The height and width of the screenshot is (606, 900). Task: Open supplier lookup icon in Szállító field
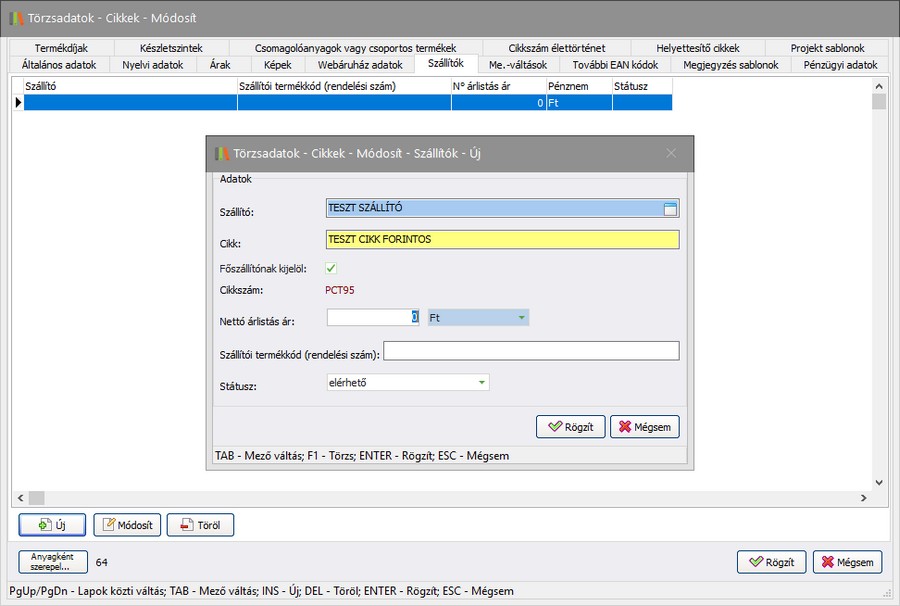(x=670, y=208)
